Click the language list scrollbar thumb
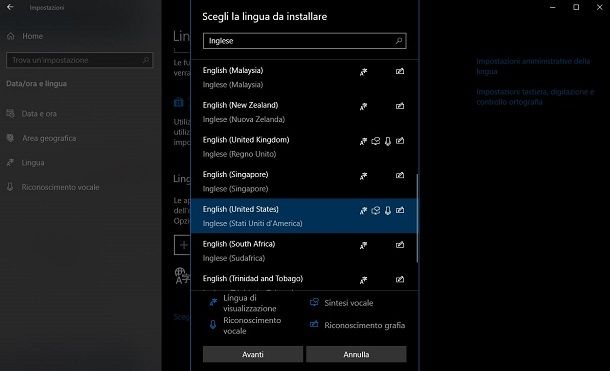The width and height of the screenshot is (610, 371). pos(417,218)
